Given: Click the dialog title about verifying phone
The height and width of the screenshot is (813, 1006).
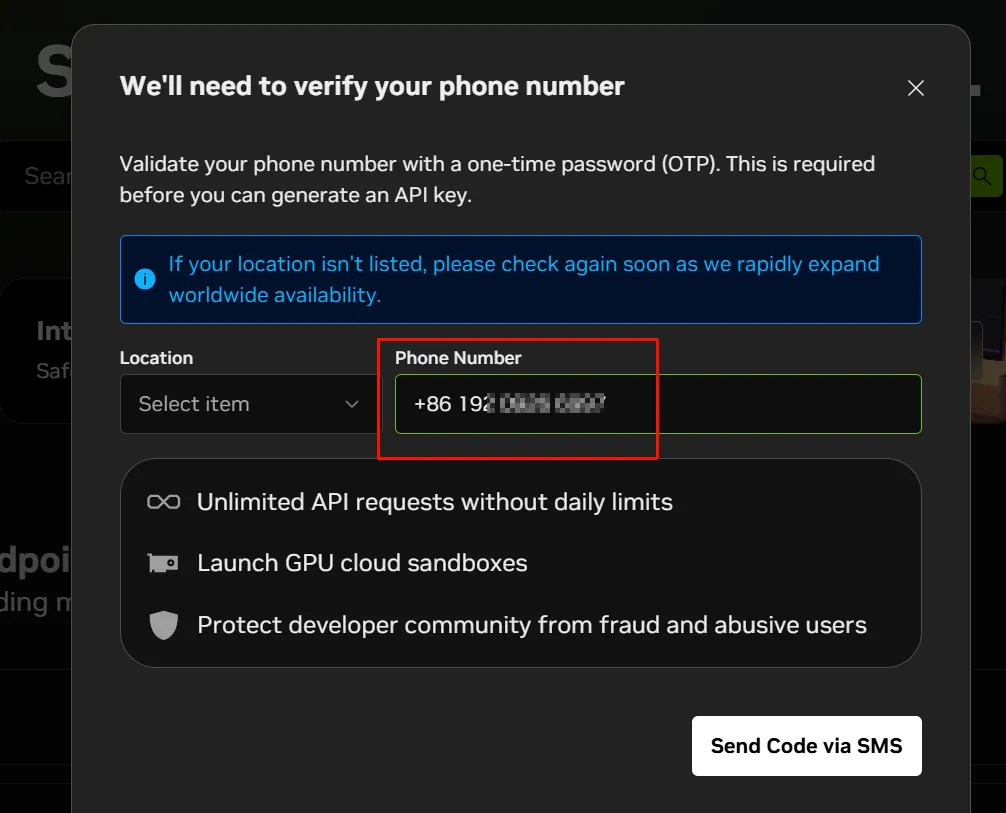Looking at the screenshot, I should (372, 86).
